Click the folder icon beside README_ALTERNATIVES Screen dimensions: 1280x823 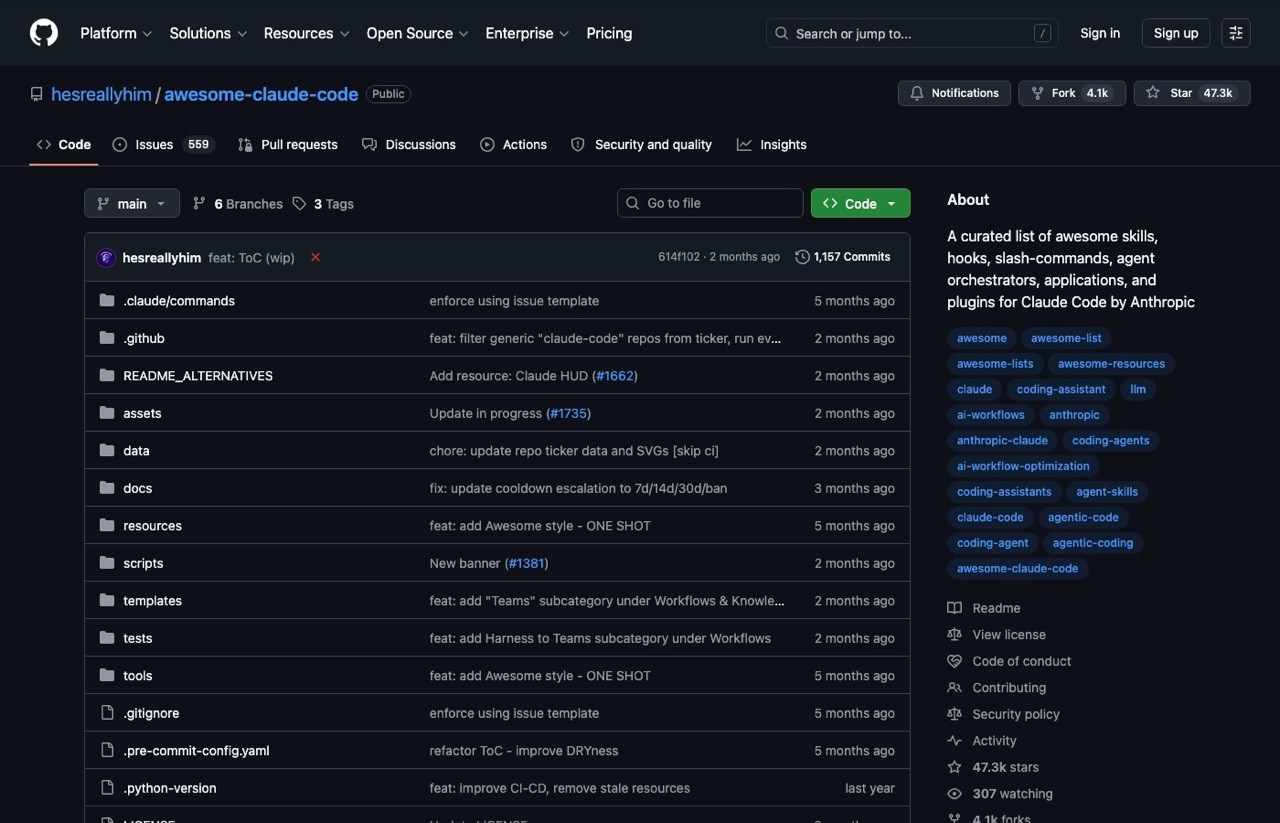coord(107,376)
